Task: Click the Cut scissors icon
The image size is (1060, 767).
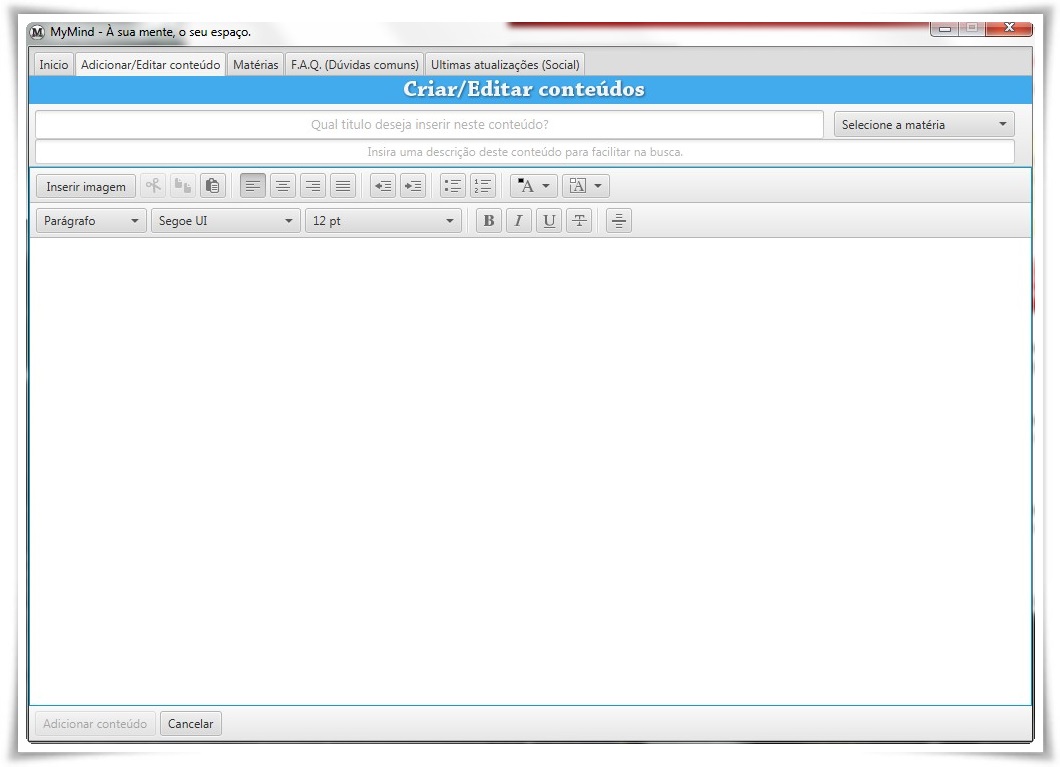Action: (153, 186)
